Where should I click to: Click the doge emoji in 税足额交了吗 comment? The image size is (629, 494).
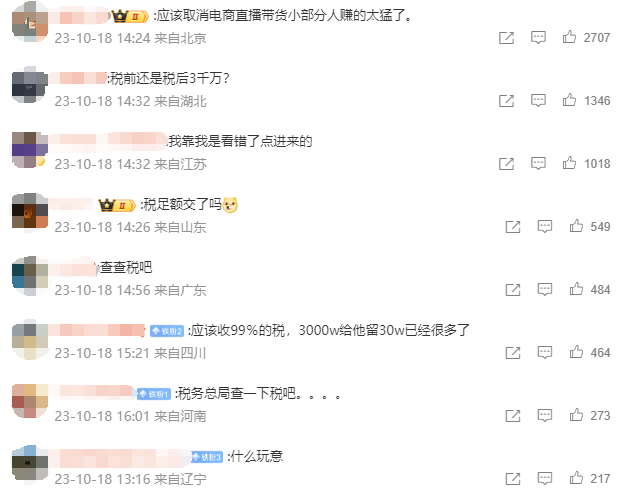tap(230, 205)
